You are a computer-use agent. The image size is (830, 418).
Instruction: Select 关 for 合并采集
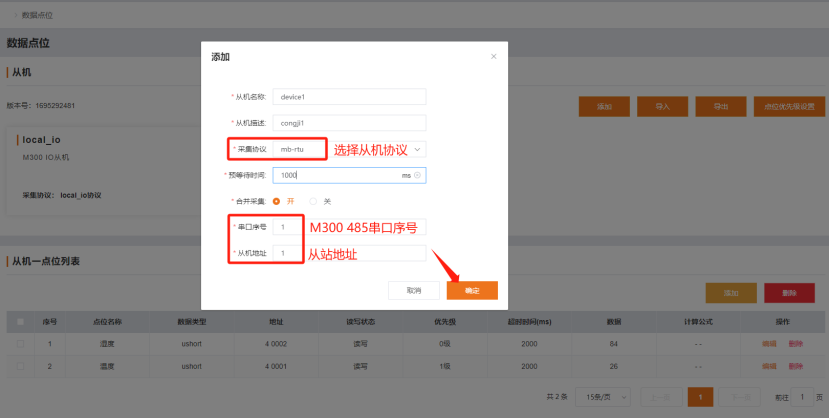313,201
